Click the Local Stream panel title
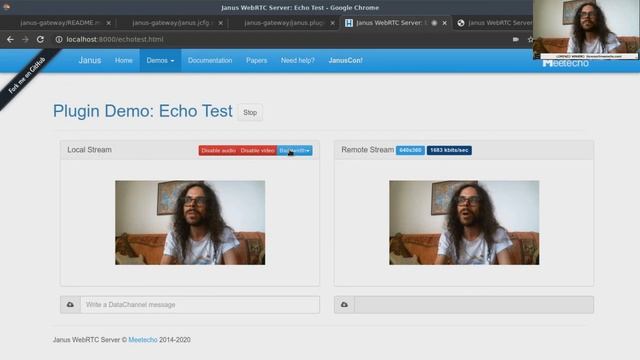Screen dimensions: 640x360 point(89,150)
